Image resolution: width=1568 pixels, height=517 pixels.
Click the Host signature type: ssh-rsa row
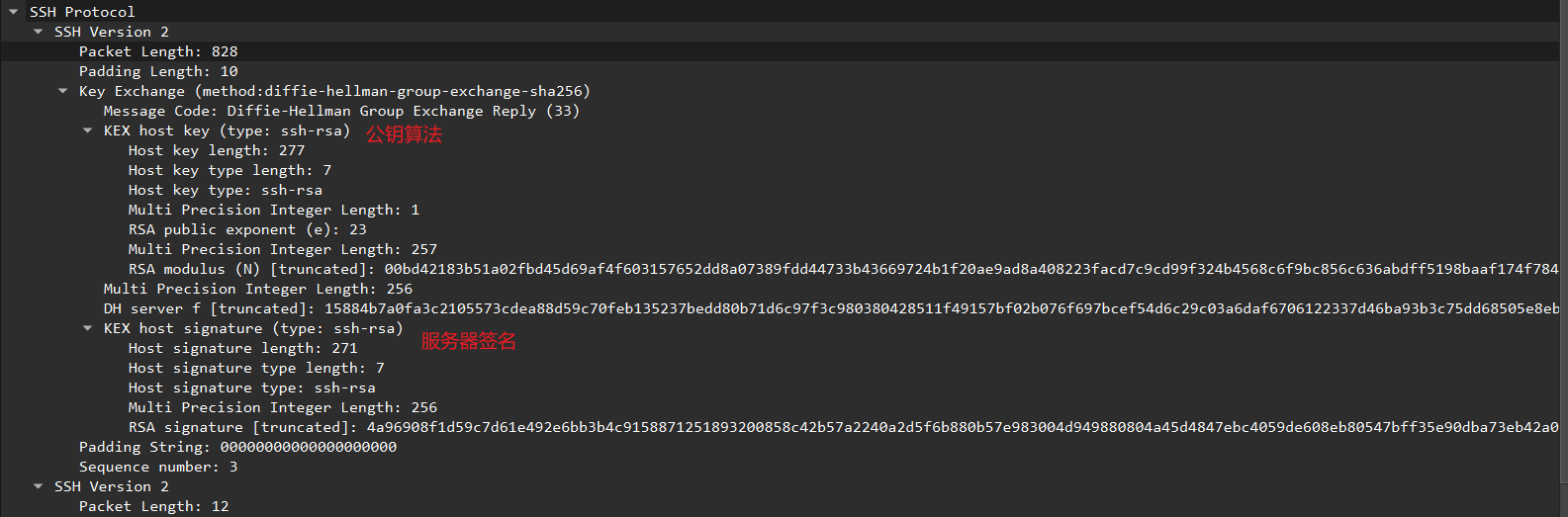251,388
